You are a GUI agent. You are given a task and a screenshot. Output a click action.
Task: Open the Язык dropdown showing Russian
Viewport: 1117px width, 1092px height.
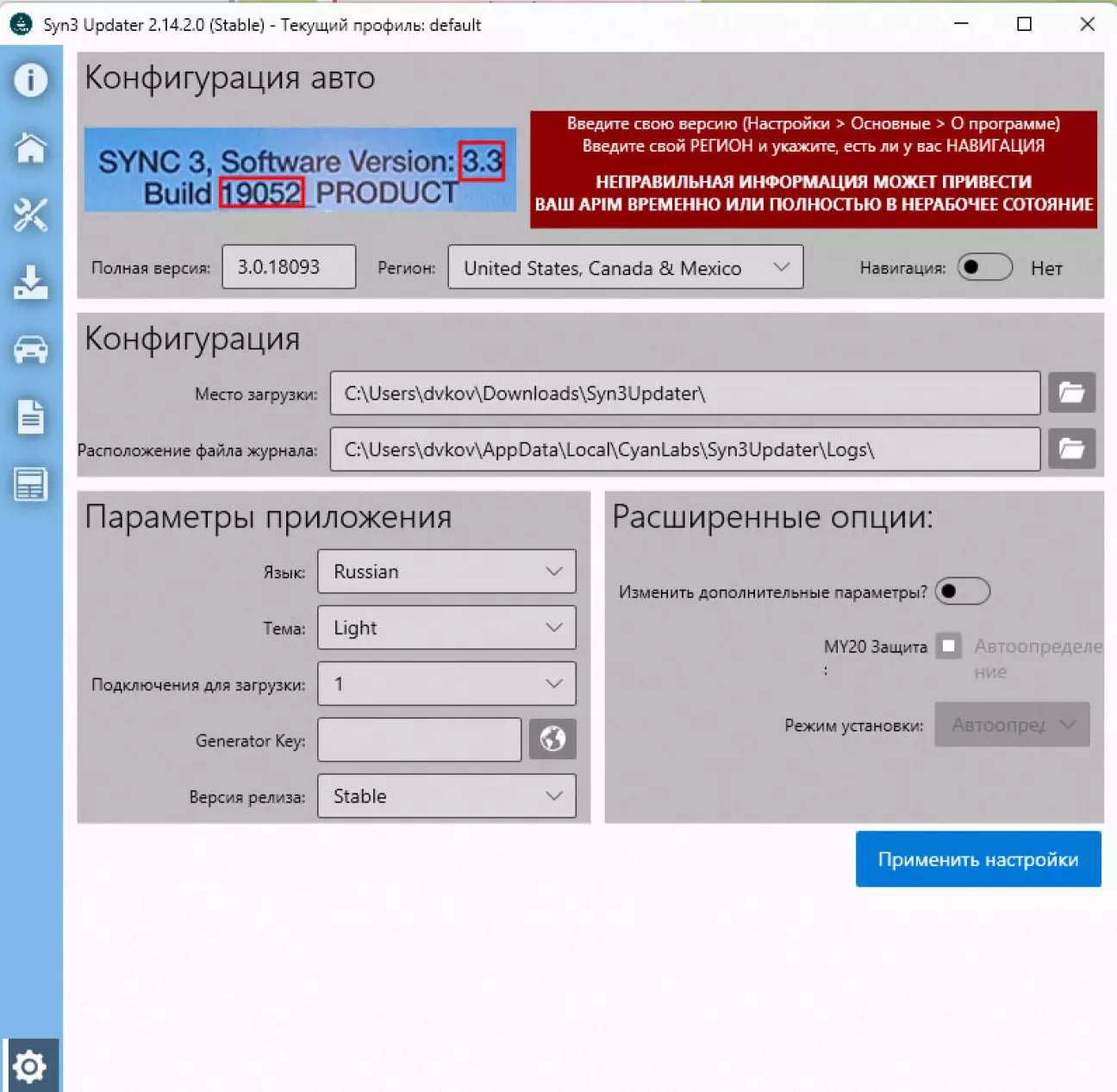point(446,571)
